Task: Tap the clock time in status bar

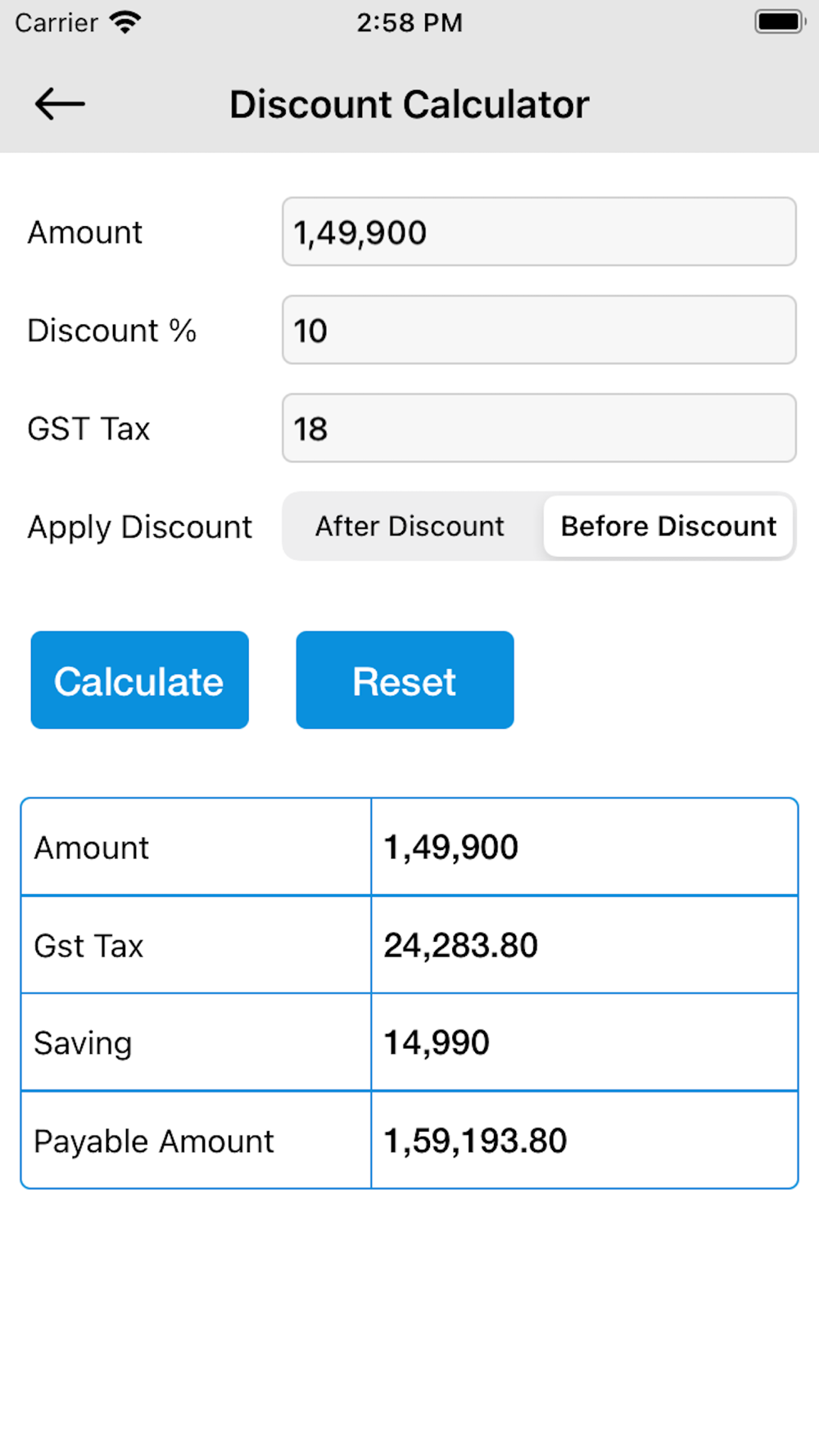Action: (x=409, y=22)
